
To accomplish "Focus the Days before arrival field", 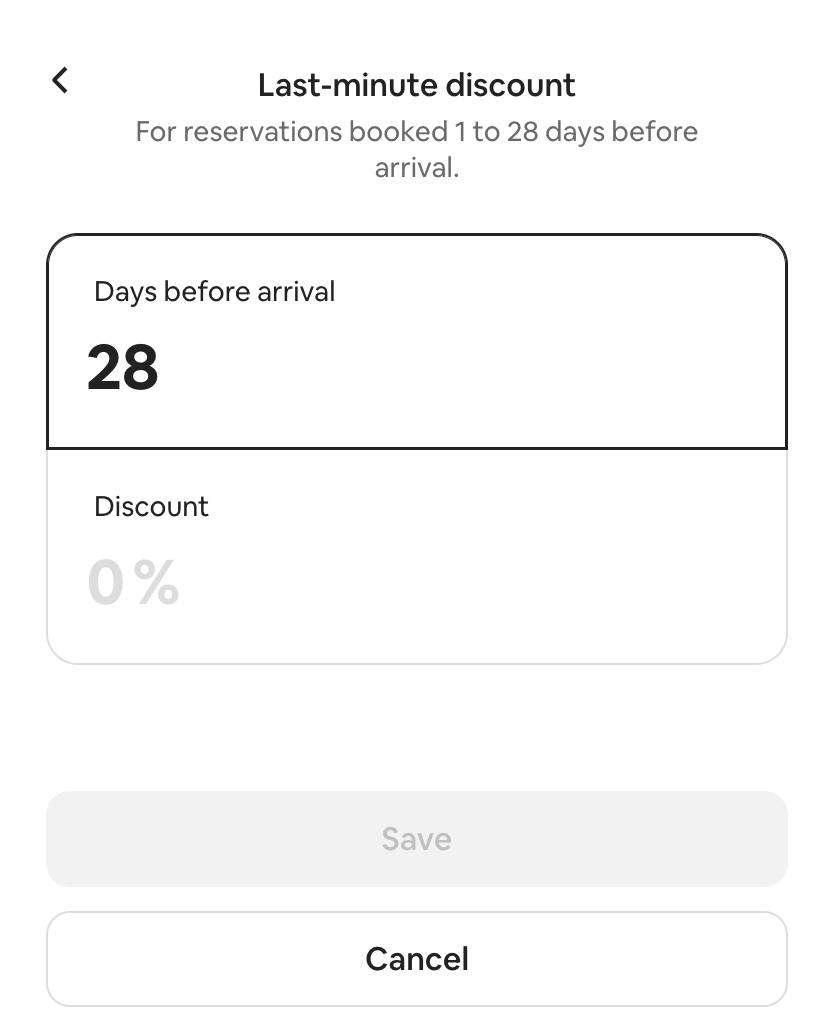I will 417,342.
